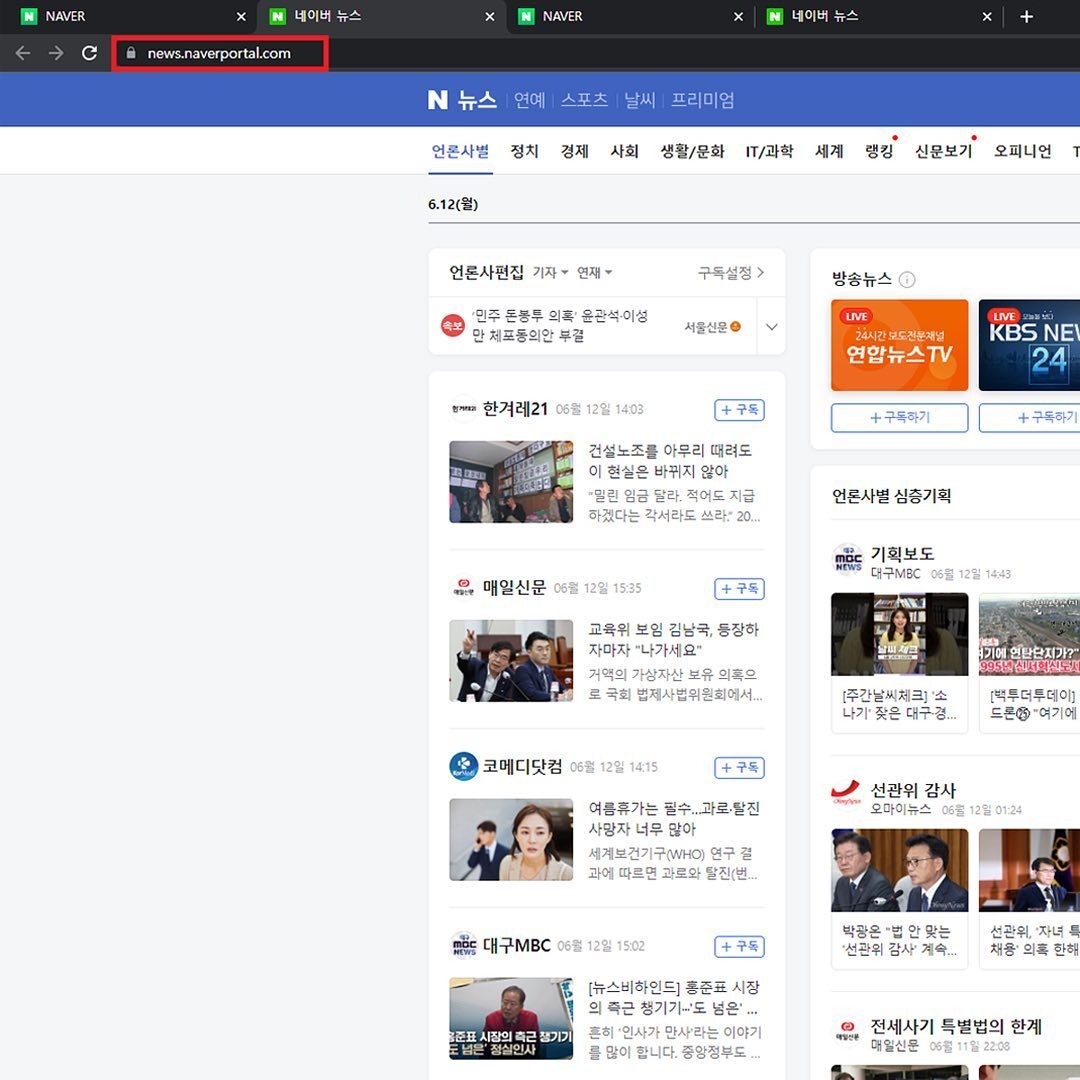Select the 랭킹 menu item

click(x=879, y=151)
